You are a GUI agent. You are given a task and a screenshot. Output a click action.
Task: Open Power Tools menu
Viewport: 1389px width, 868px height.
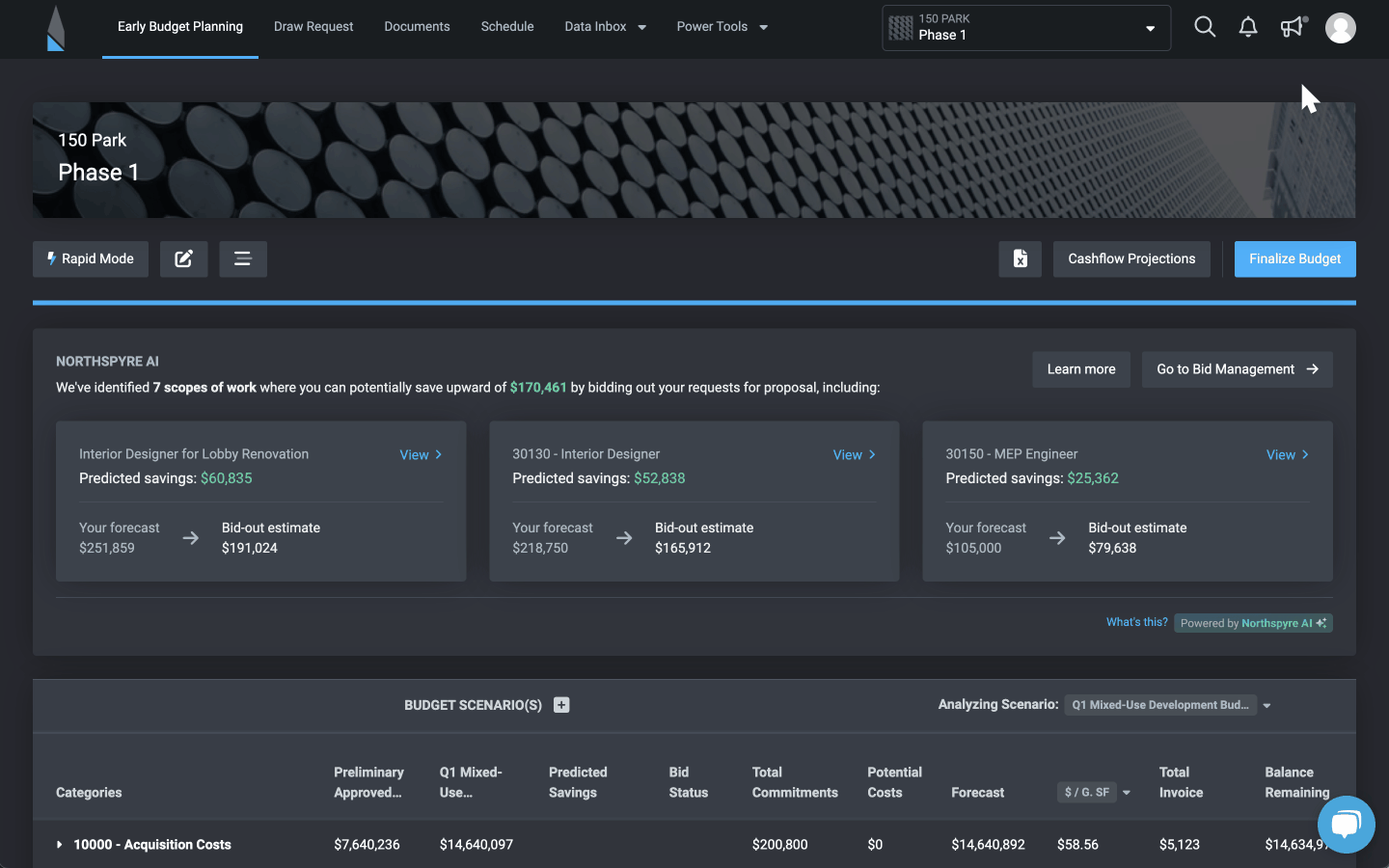[x=722, y=27]
